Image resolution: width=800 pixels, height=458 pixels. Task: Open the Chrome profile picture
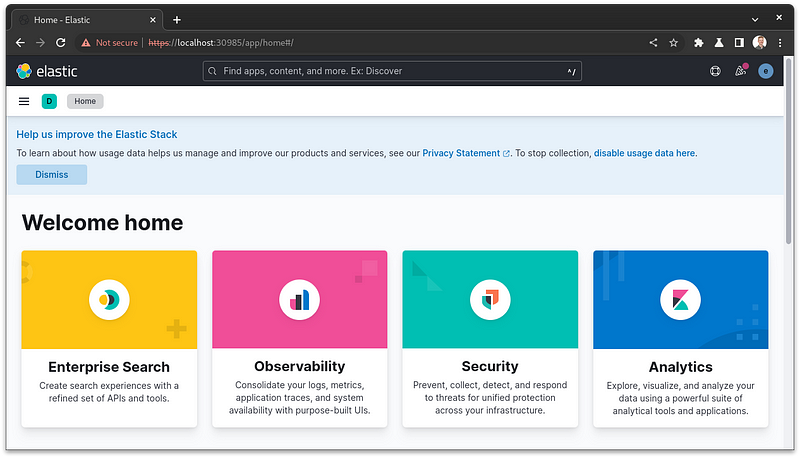pyautogui.click(x=760, y=42)
